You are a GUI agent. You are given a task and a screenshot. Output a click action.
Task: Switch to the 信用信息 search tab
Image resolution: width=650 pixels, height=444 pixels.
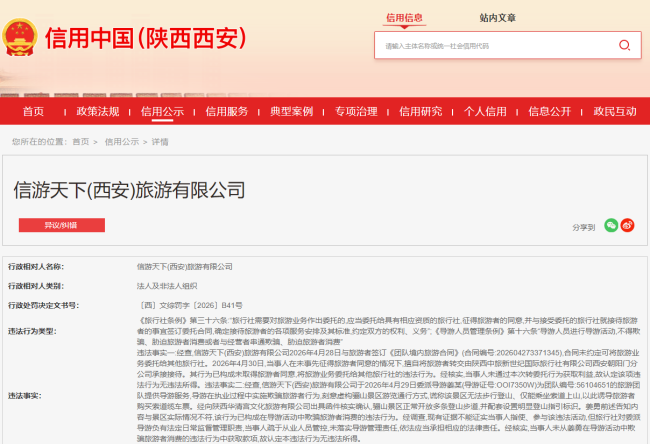tap(404, 18)
